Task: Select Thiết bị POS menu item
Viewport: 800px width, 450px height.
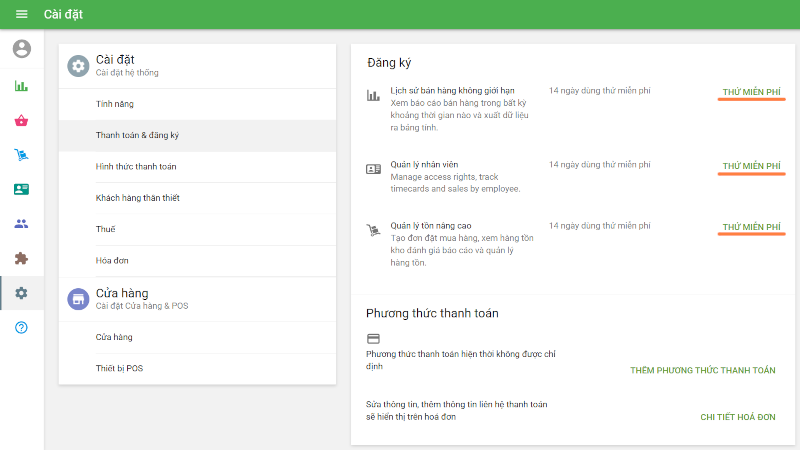Action: point(119,368)
